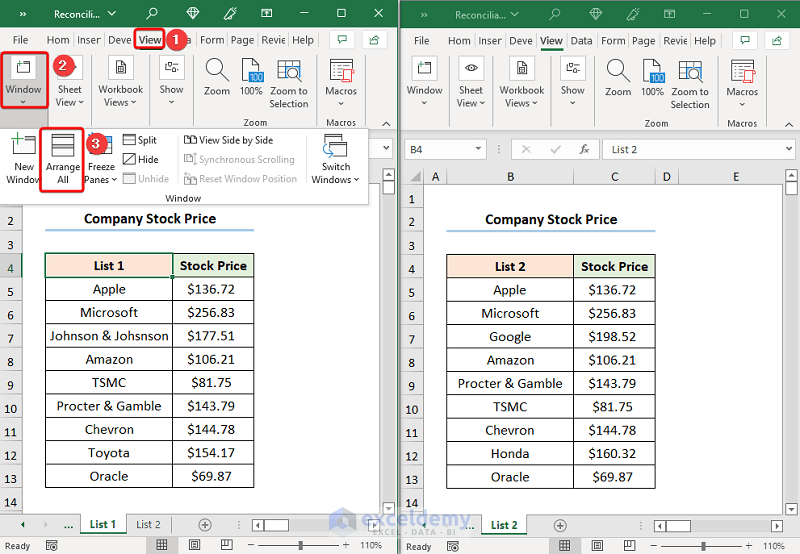Click Zoom to Selection in right window

coord(690,84)
